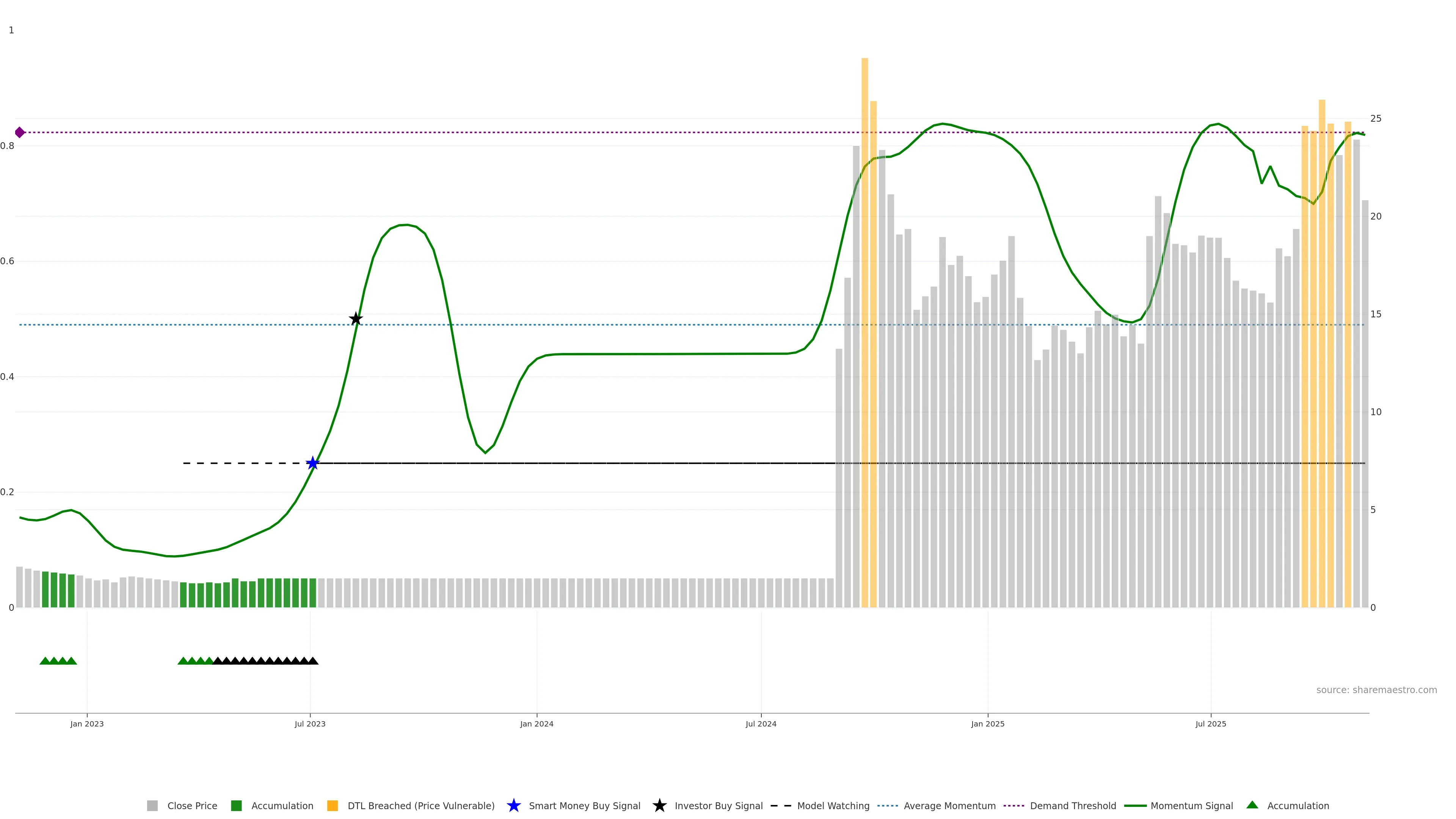Click the green Accumulation triangle in legend

point(1252,805)
